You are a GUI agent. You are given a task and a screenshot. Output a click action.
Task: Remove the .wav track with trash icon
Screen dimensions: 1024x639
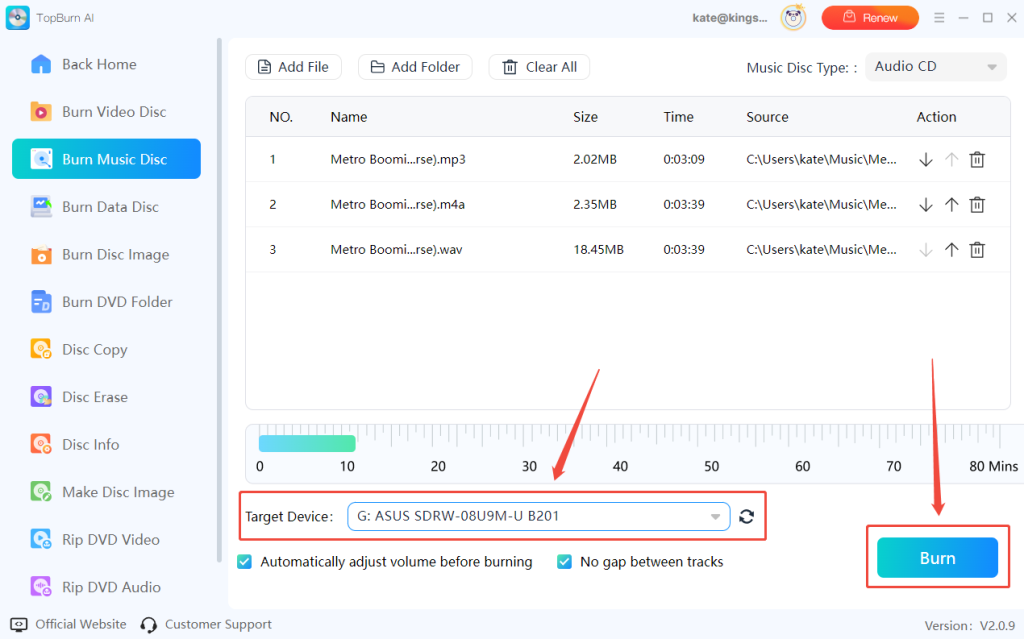point(977,250)
